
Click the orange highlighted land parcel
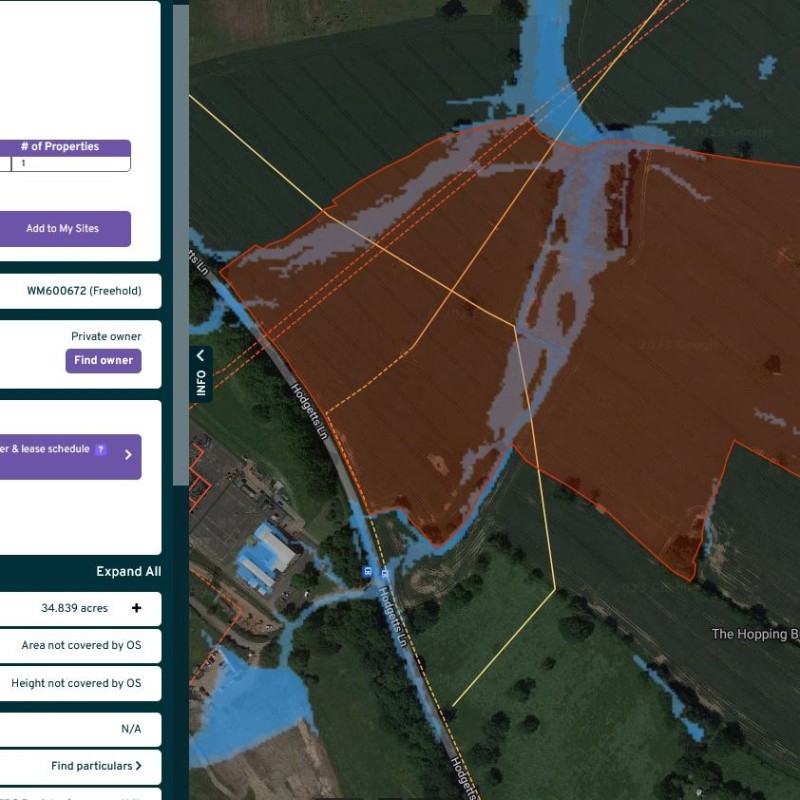pyautogui.click(x=640, y=330)
